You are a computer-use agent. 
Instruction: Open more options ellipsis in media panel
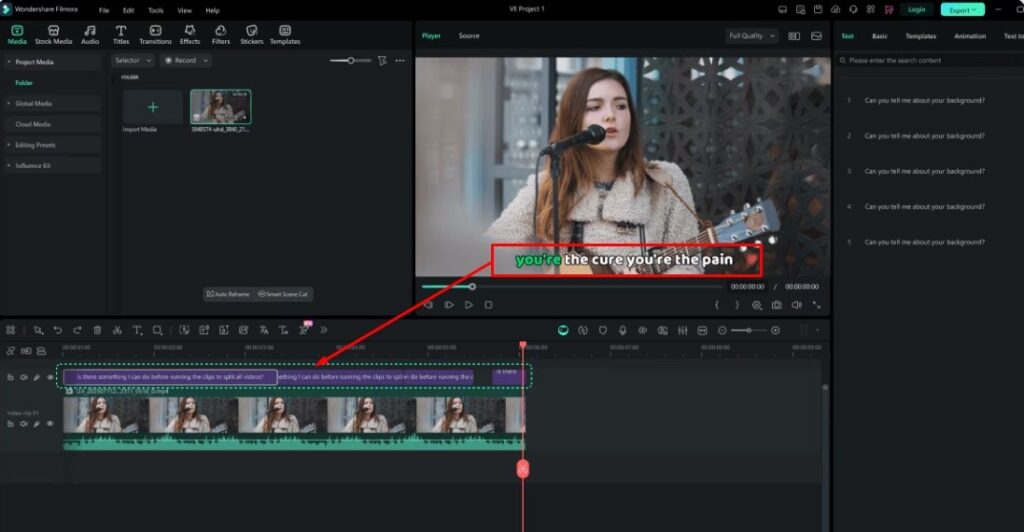tap(400, 61)
